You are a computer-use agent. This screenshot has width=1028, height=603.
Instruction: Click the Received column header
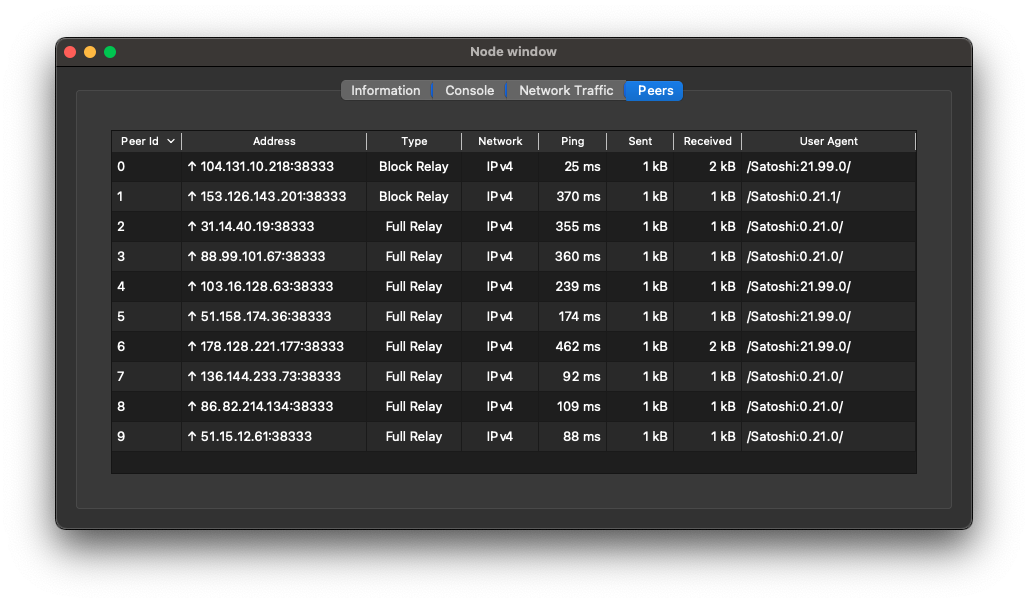point(707,141)
